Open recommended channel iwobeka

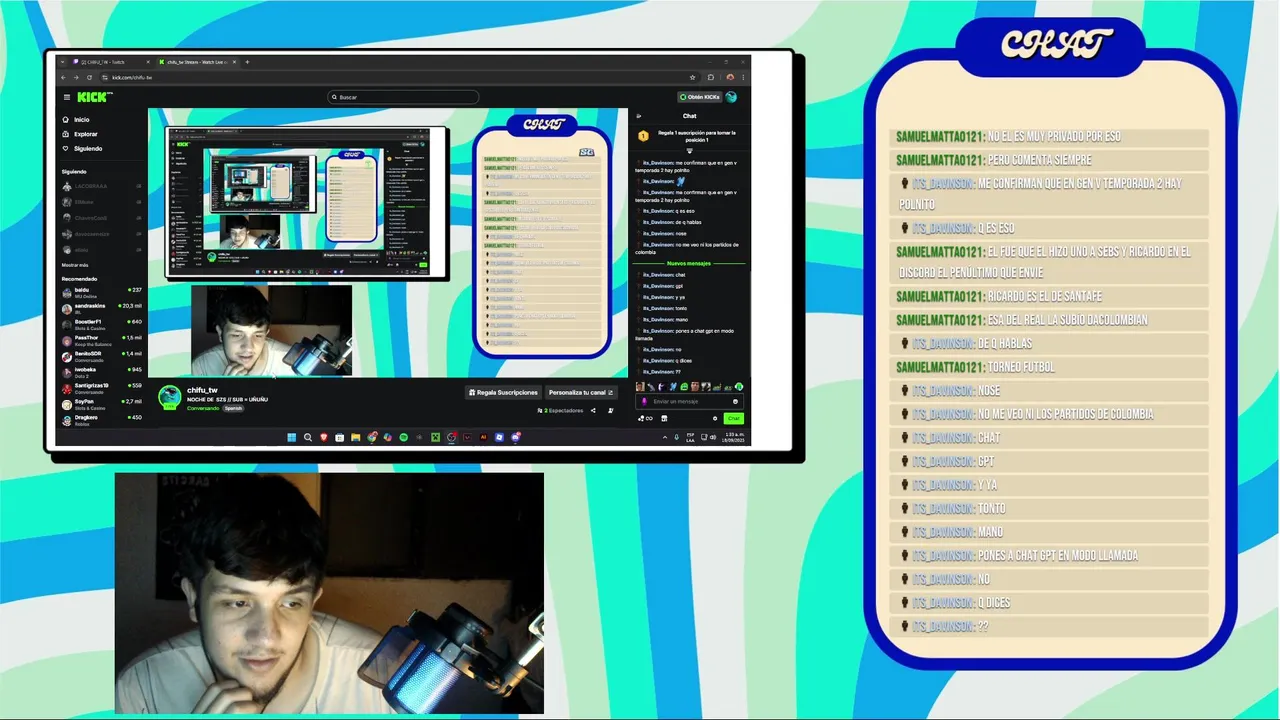[102, 372]
